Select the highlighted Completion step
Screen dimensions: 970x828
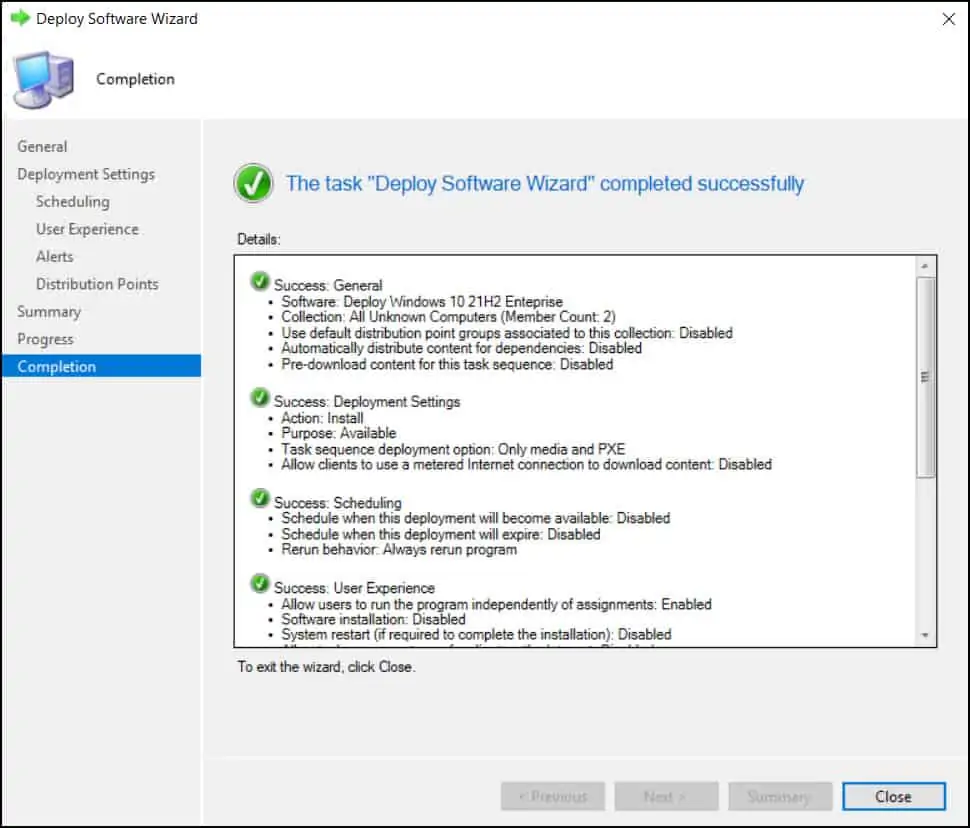[x=101, y=366]
